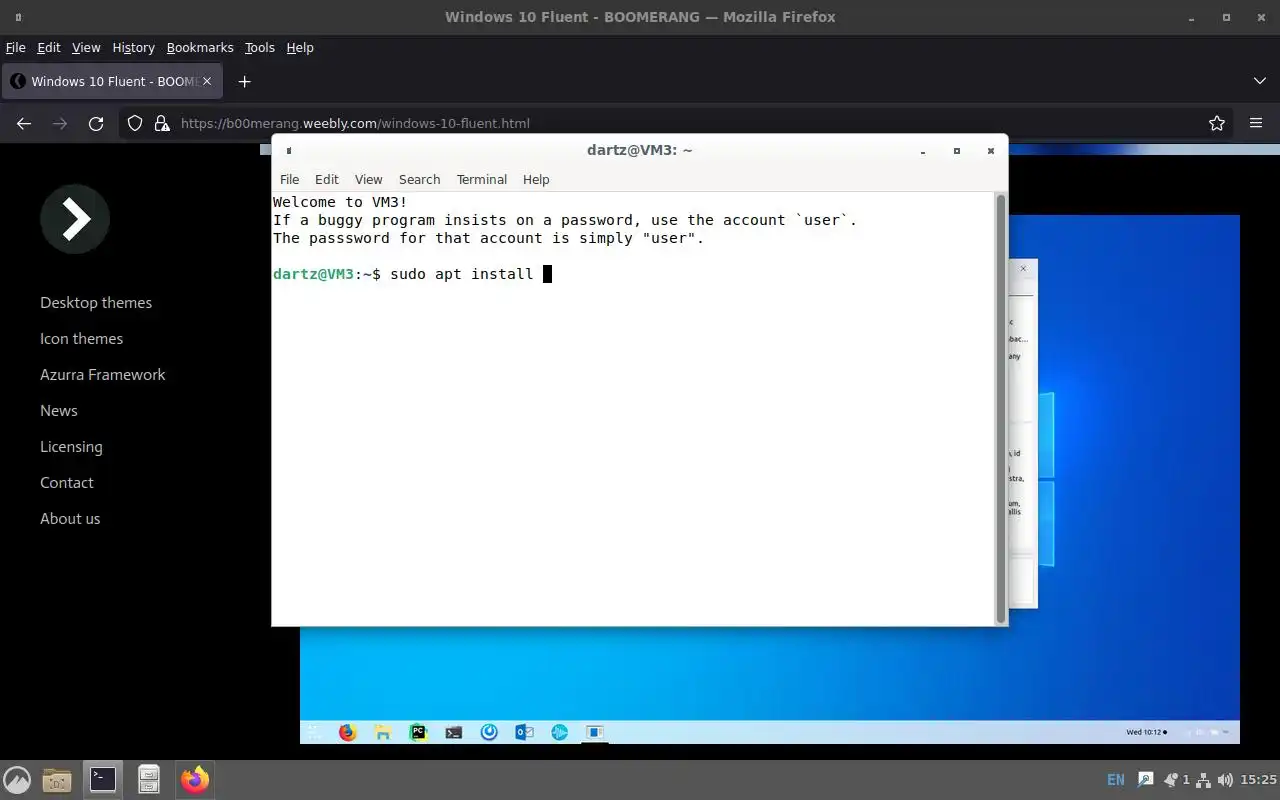
Task: Open Firefox's Bookmarks menu
Action: [x=200, y=47]
